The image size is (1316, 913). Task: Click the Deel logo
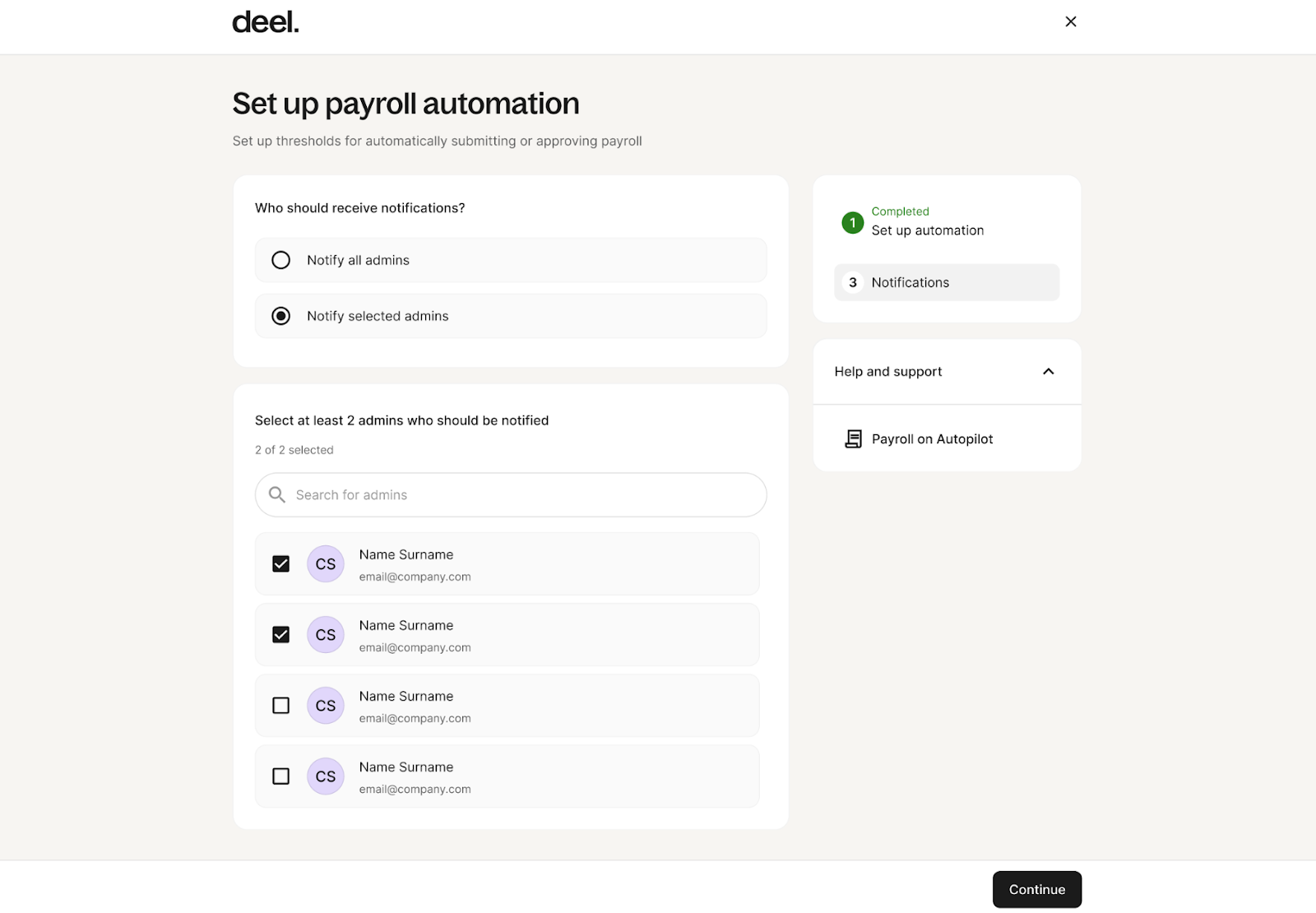pyautogui.click(x=265, y=22)
